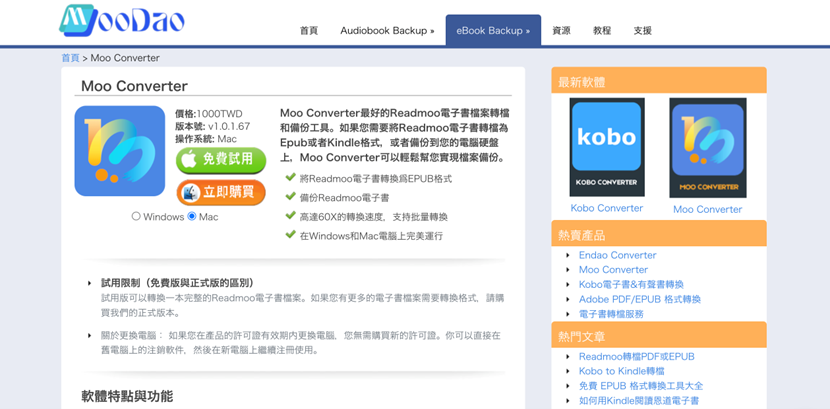This screenshot has height=409, width=830.
Task: Select the Mac radio button
Action: 192,216
